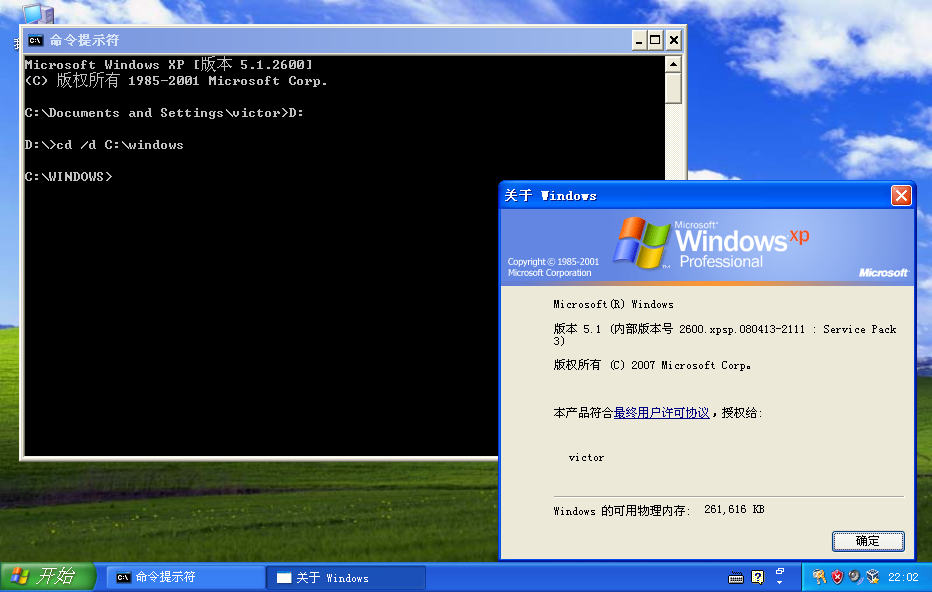Click the command prompt vertical scroll thumb
Screen dimensions: 932x592
673,88
